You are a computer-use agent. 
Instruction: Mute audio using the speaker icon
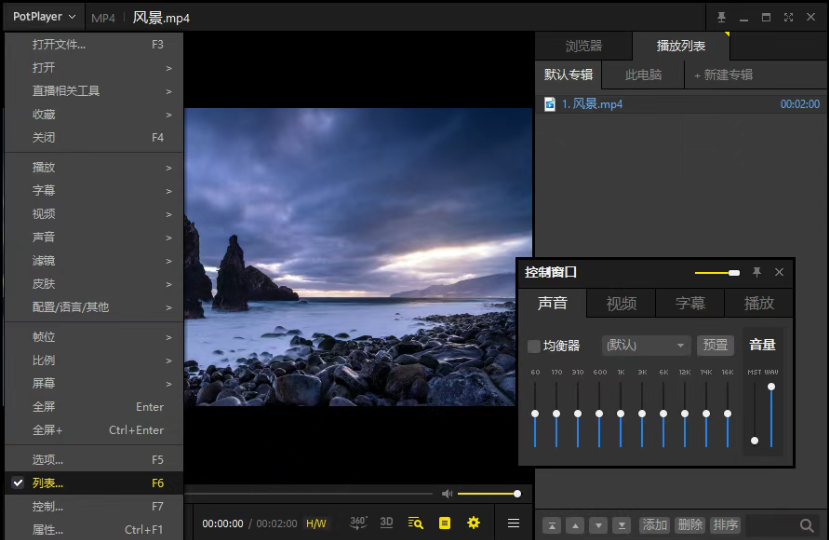click(447, 494)
